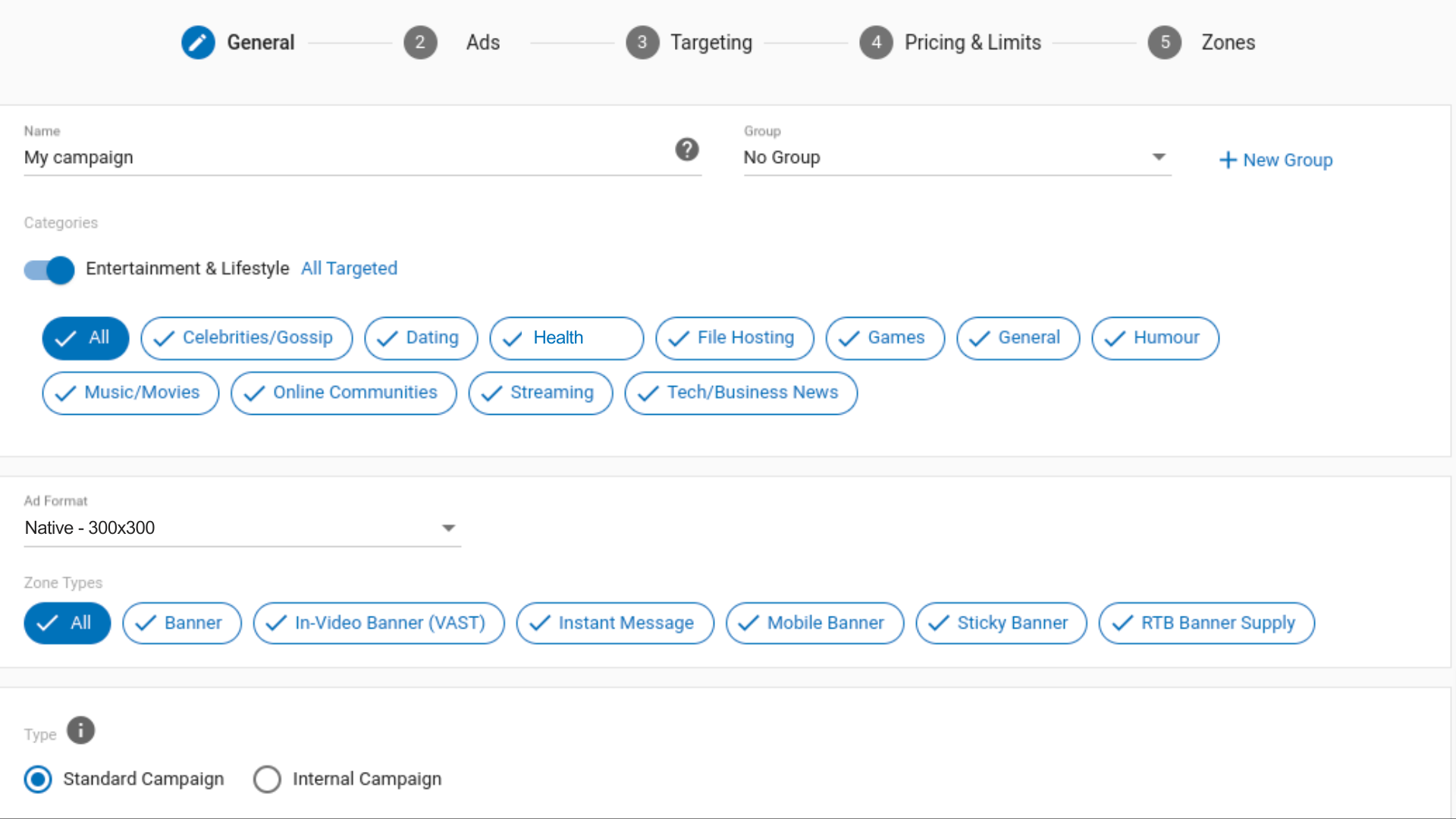Click the info icon next to Type field
The height and width of the screenshot is (819, 1456).
[80, 730]
